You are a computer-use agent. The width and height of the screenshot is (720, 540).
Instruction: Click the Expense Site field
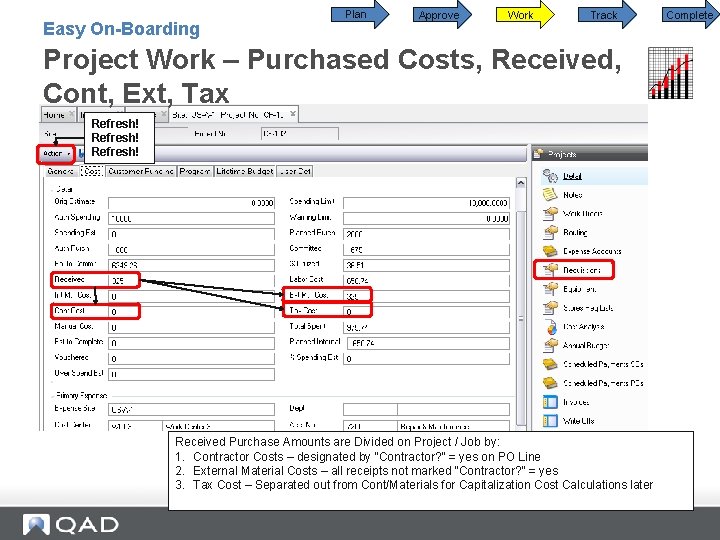[x=191, y=409]
